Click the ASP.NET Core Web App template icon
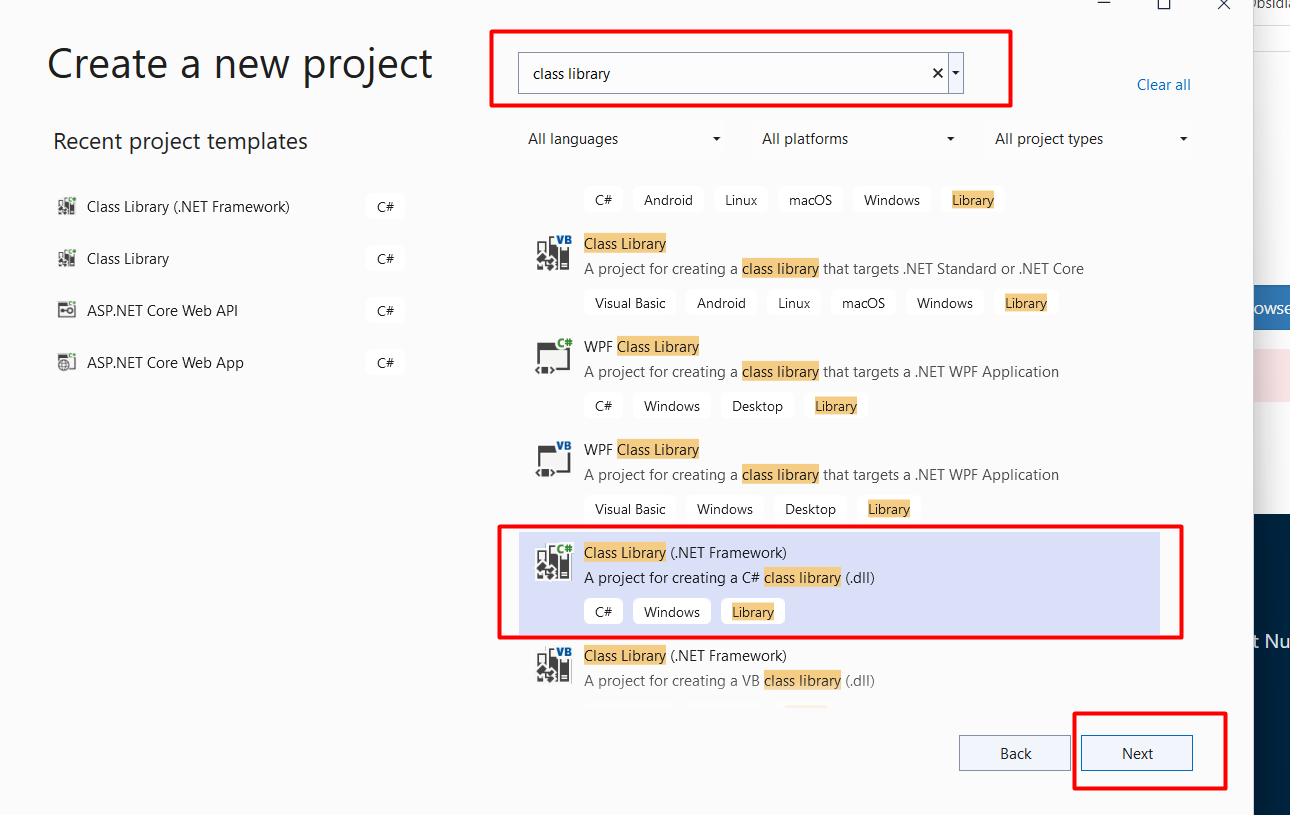Screen dimensions: 1290x815 (67, 363)
